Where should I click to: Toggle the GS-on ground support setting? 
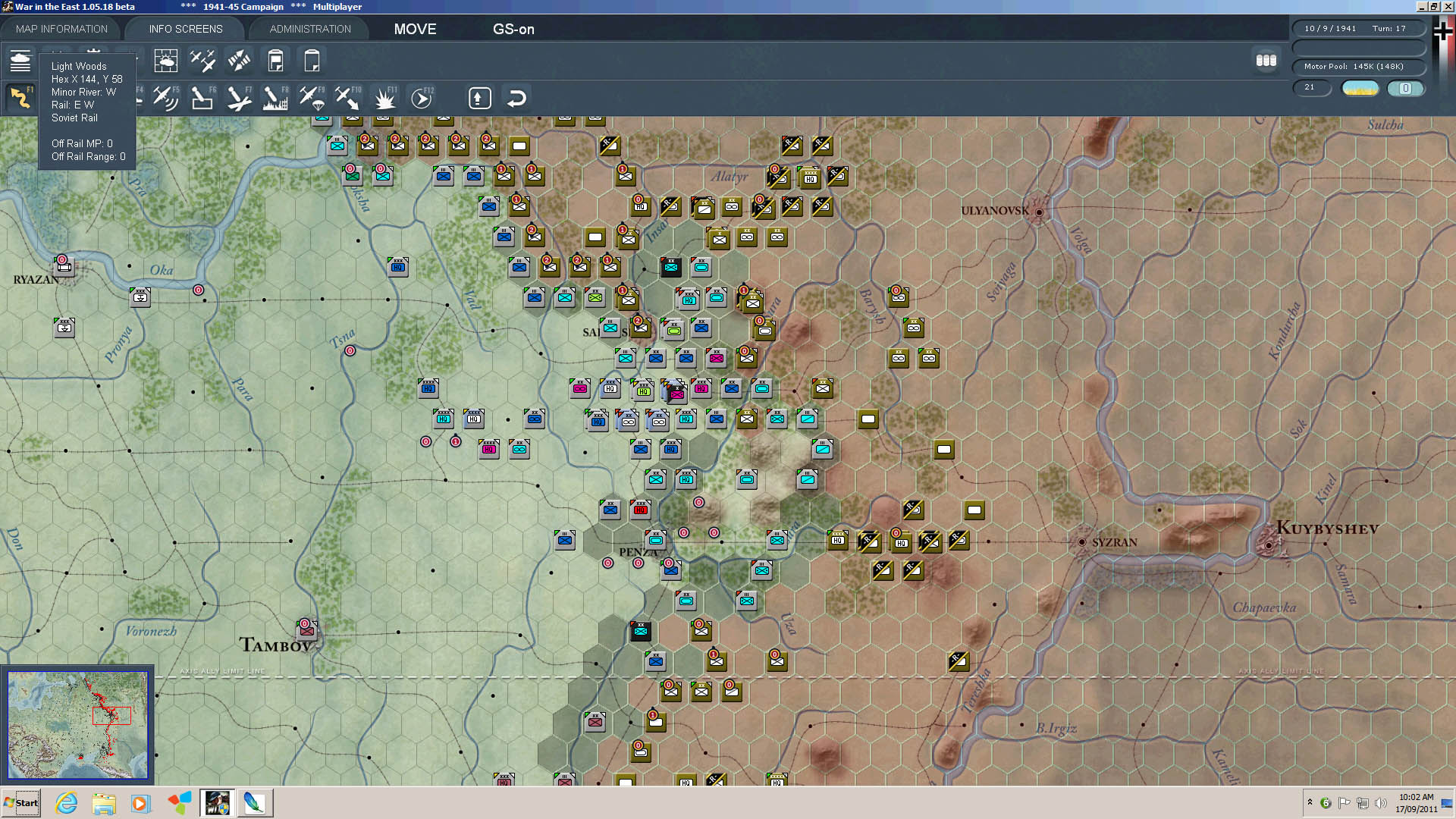coord(513,30)
